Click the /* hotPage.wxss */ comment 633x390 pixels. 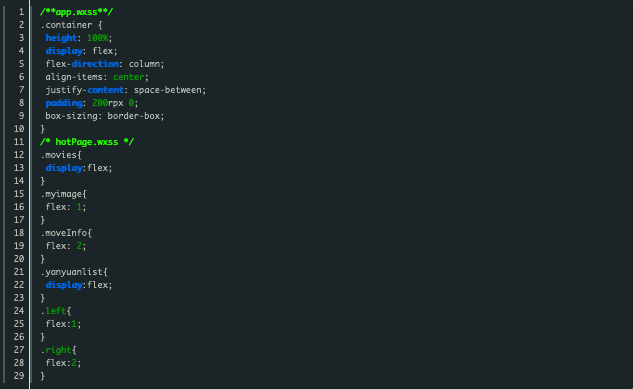tap(87, 142)
